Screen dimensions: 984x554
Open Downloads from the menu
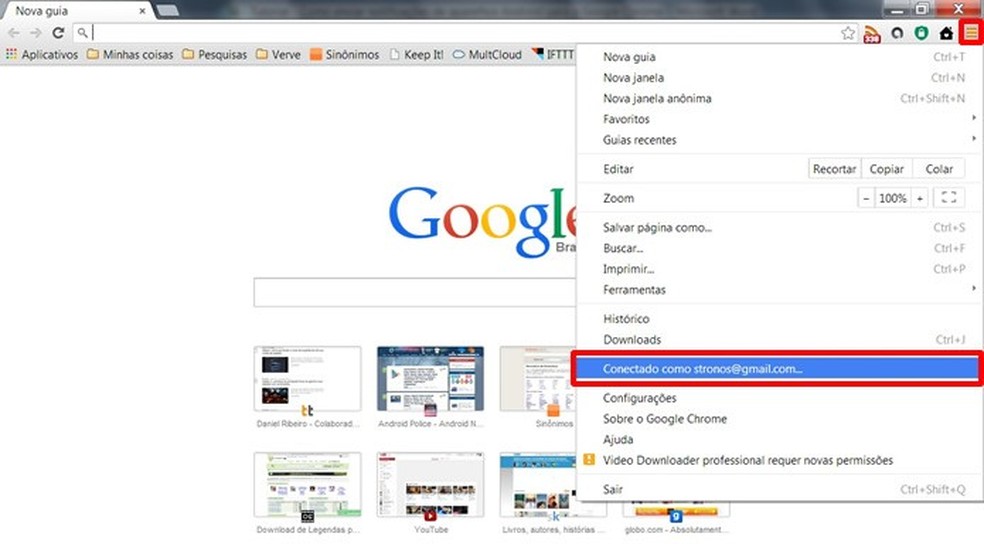coord(779,339)
